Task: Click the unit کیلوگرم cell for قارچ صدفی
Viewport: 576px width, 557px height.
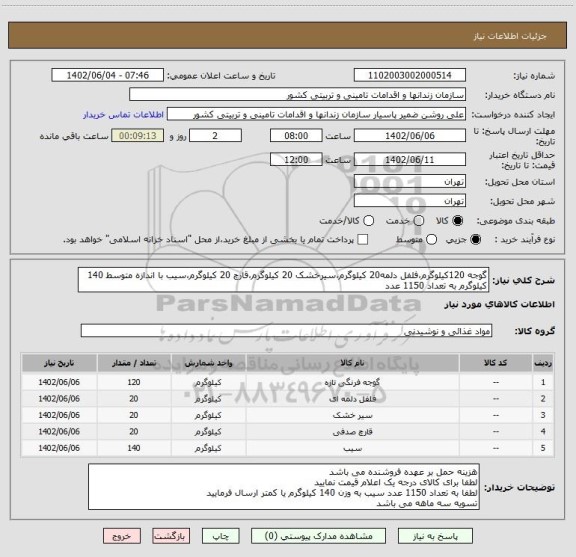Action: click(x=208, y=432)
